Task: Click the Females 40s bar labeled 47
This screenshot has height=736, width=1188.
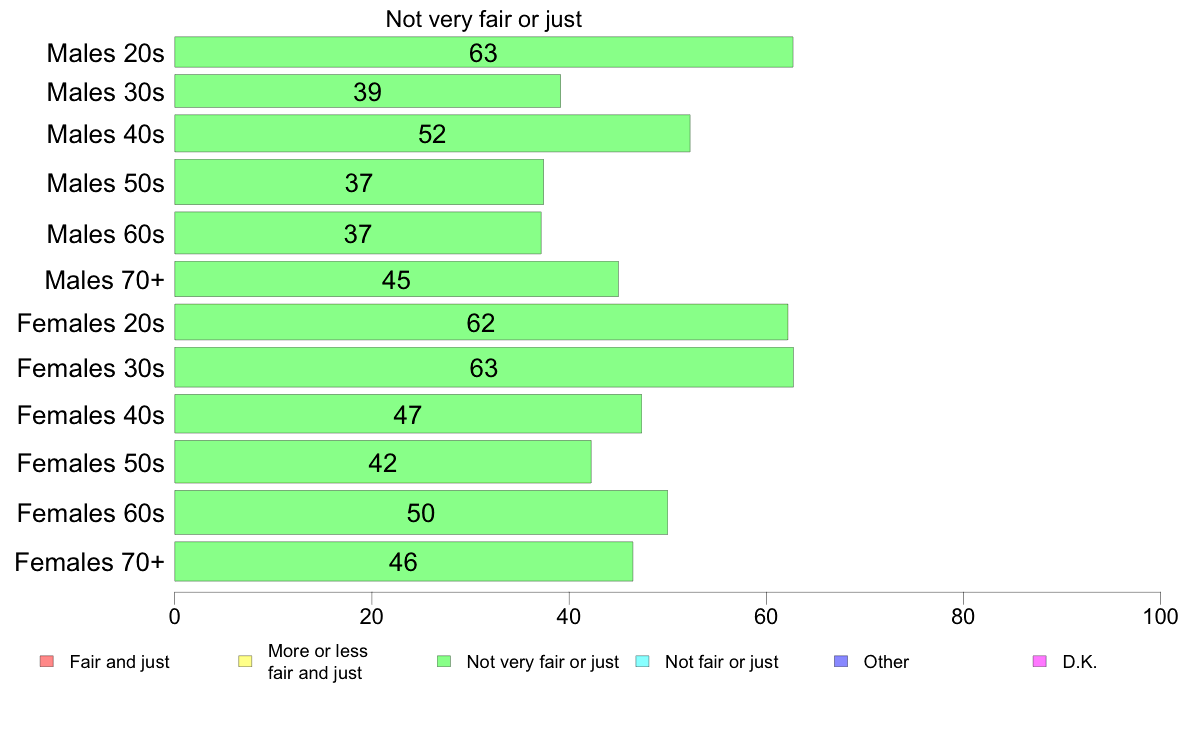Action: [x=408, y=414]
